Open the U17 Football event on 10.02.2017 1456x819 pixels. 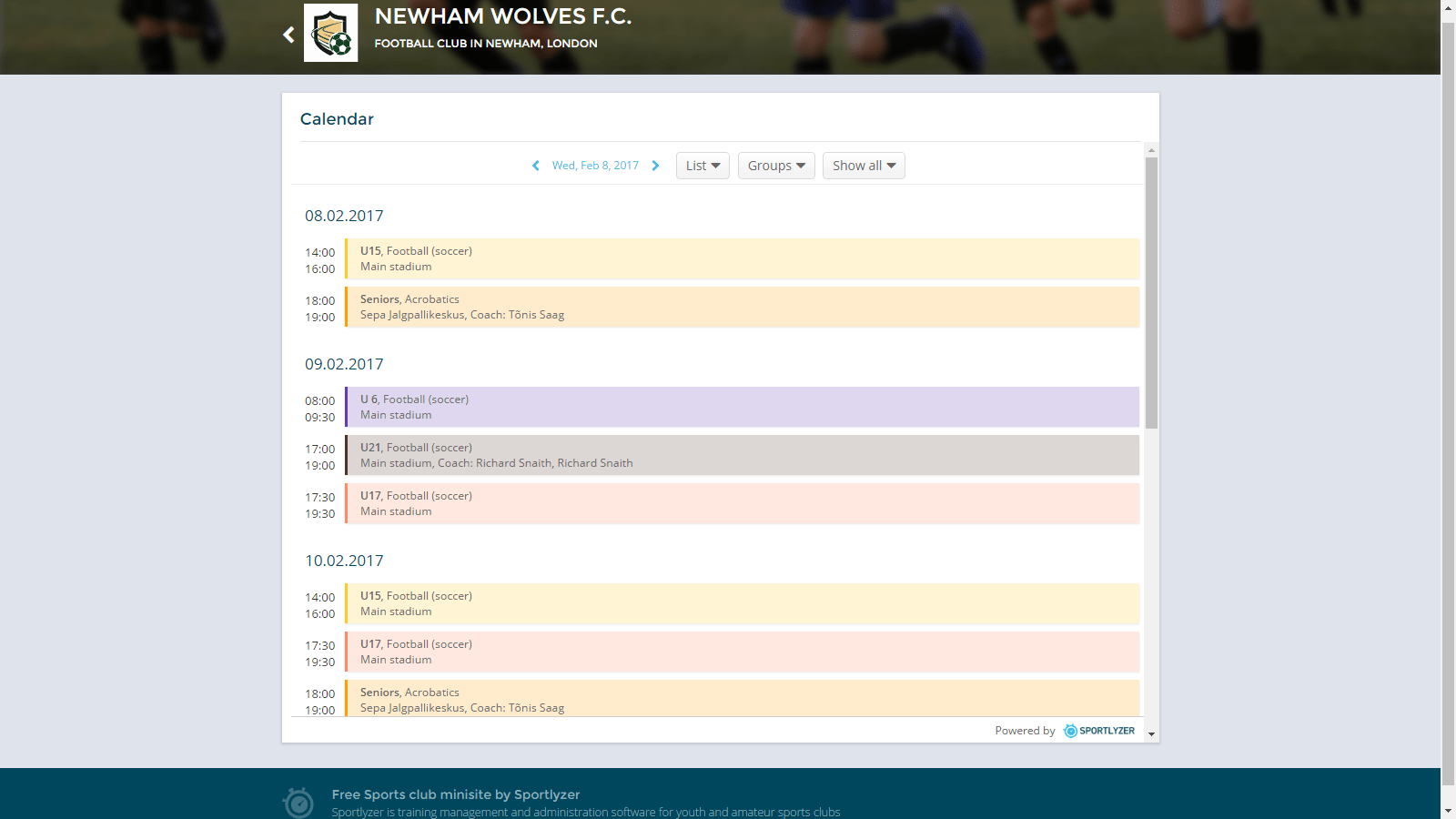pos(742,652)
